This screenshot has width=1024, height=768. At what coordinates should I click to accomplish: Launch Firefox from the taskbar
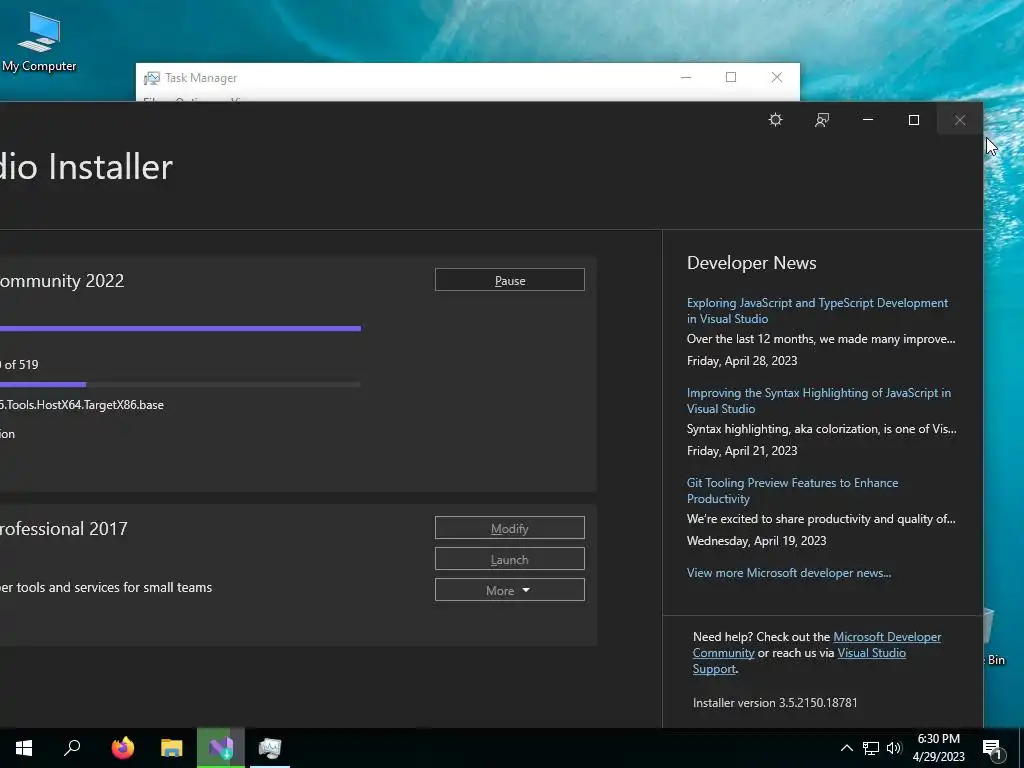coord(122,748)
